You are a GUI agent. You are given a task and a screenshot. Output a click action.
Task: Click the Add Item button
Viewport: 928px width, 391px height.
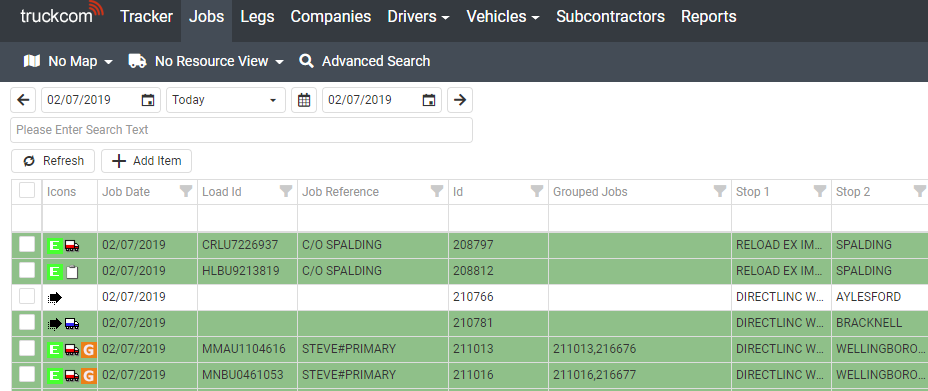(x=146, y=161)
